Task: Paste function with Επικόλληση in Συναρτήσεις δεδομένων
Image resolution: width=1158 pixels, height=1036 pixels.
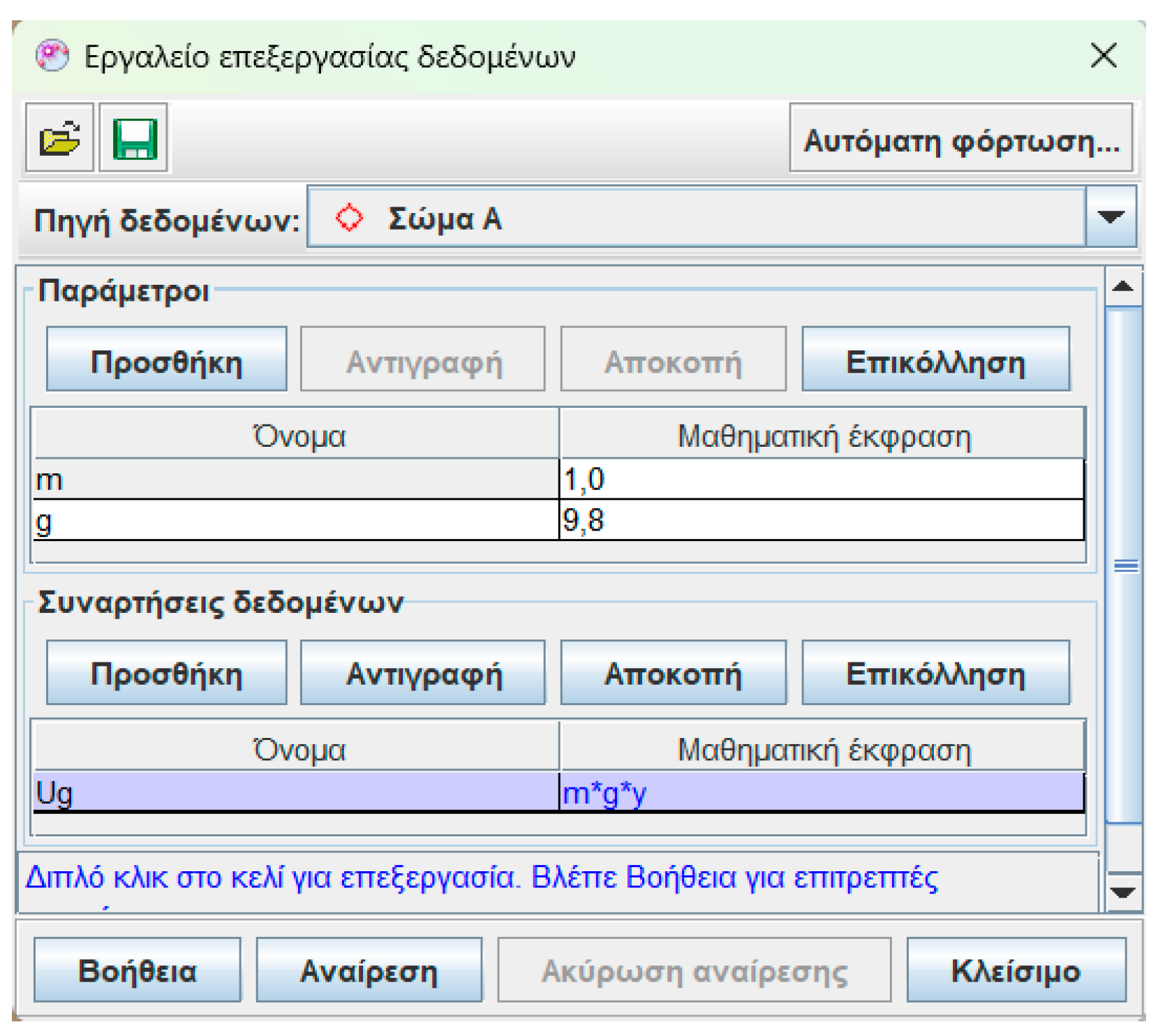Action: 935,672
